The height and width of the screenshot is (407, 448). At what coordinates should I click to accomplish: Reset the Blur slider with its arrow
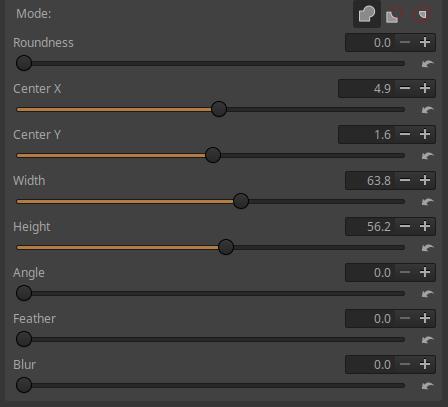427,385
